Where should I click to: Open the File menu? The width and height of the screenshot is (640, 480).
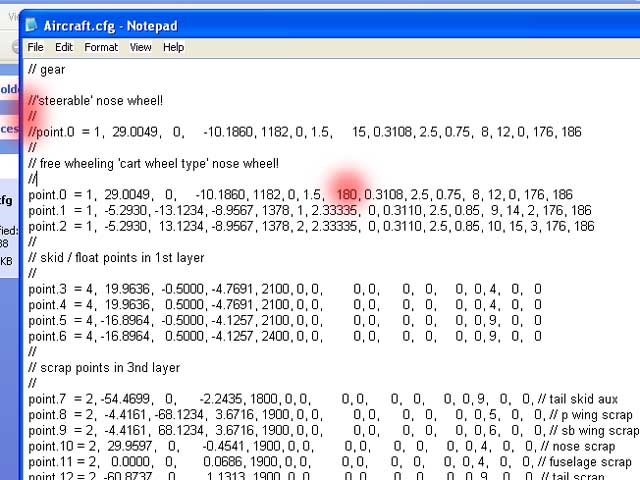pyautogui.click(x=35, y=47)
